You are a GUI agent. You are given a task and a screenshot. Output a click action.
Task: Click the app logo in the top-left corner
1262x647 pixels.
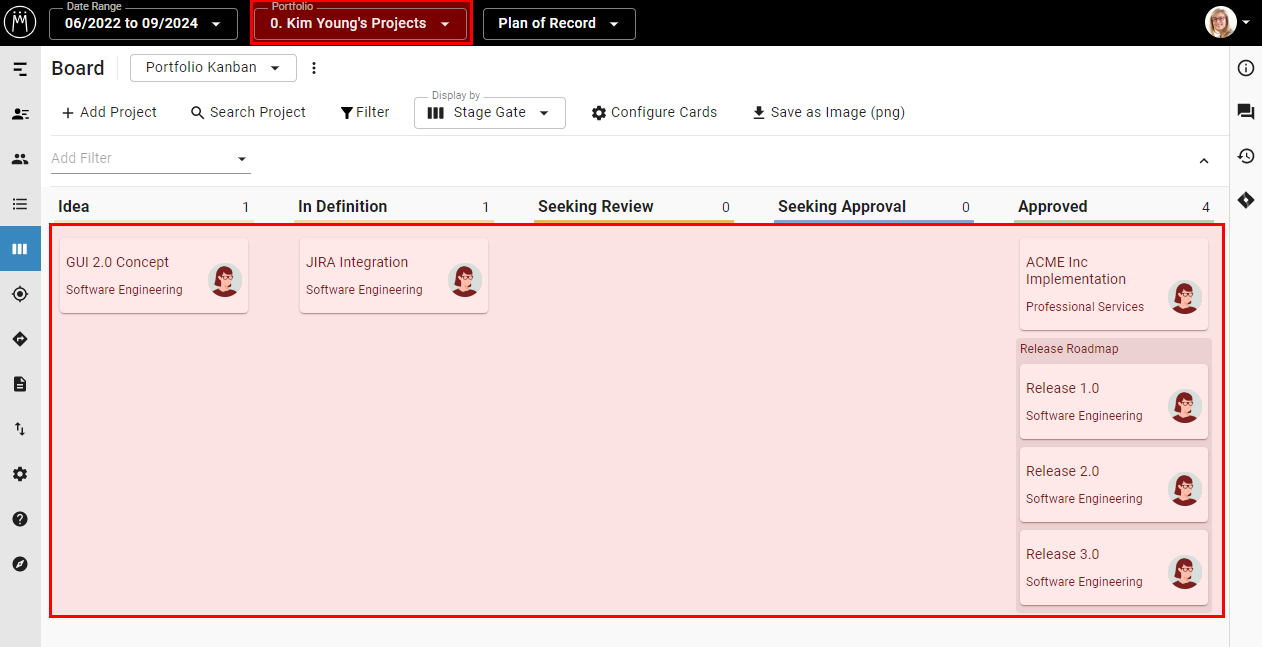coord(20,22)
